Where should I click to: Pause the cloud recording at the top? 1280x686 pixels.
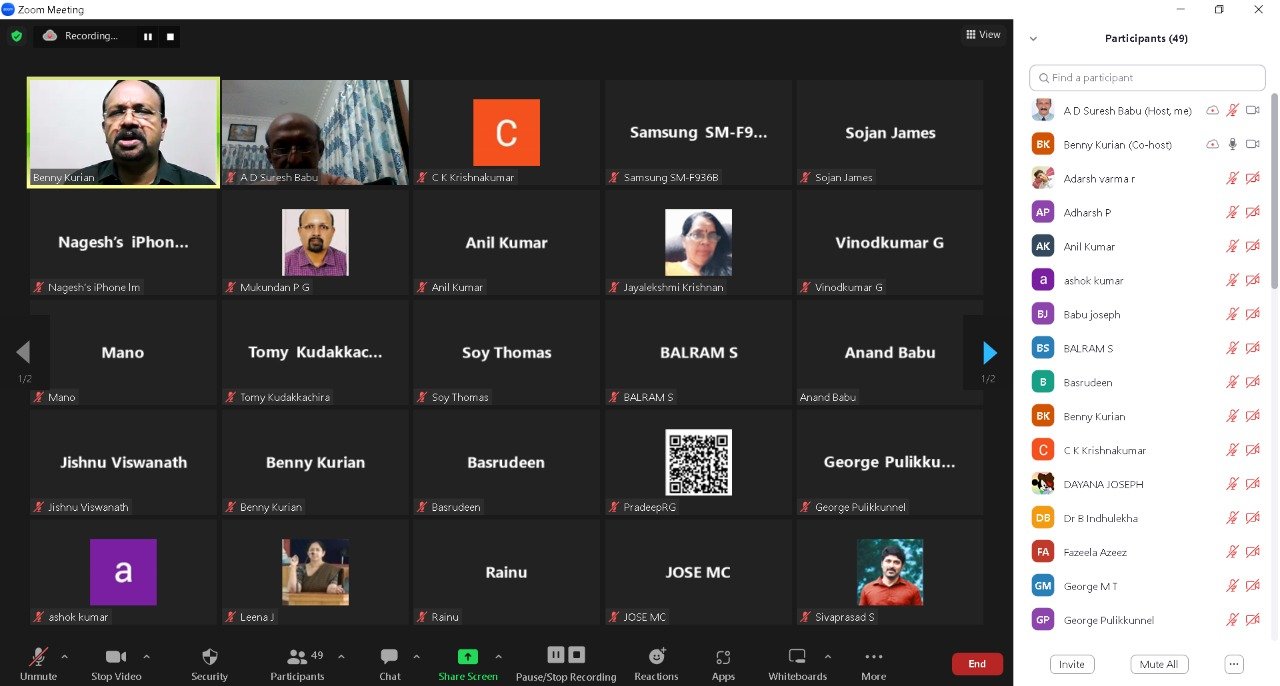148,36
